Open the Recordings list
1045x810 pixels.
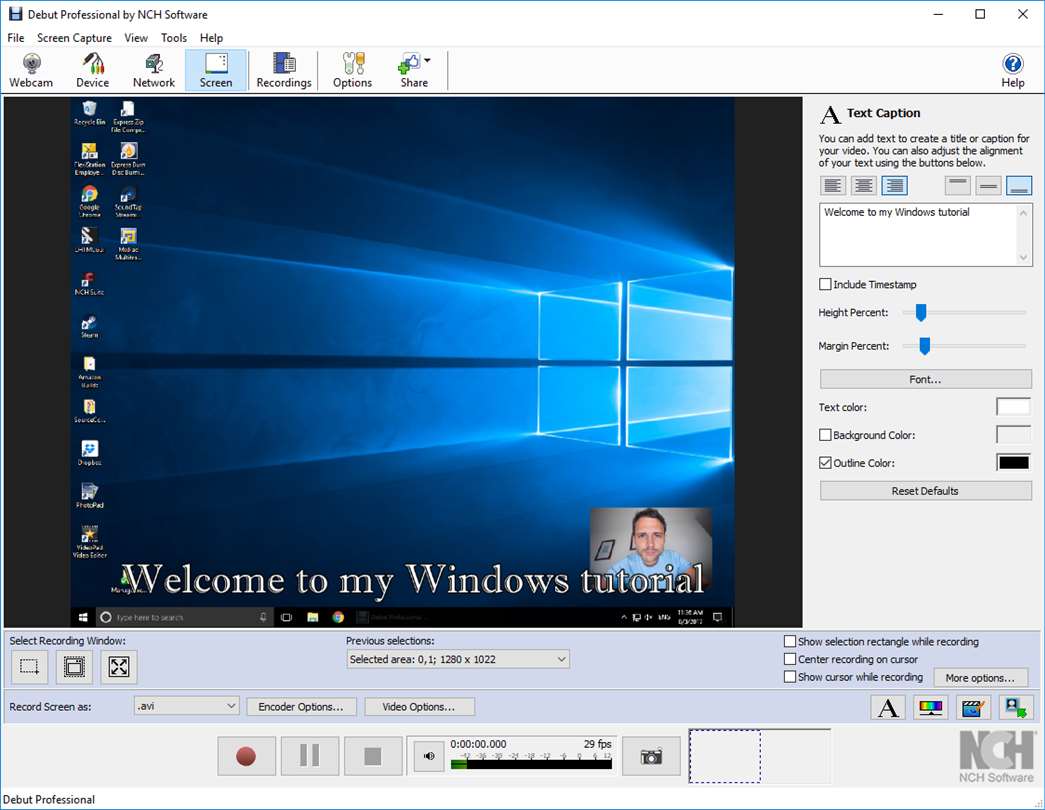tap(284, 70)
